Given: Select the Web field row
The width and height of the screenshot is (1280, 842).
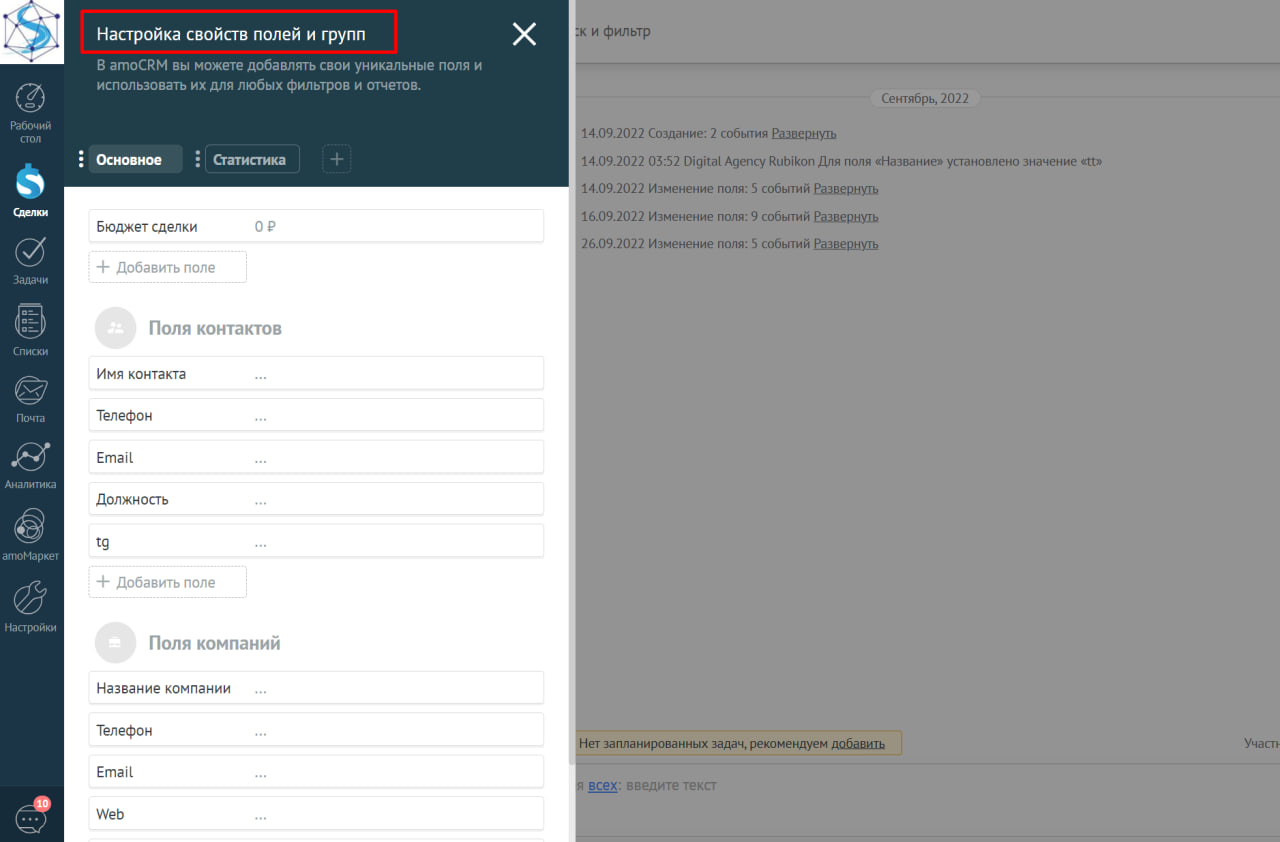Looking at the screenshot, I should point(316,814).
